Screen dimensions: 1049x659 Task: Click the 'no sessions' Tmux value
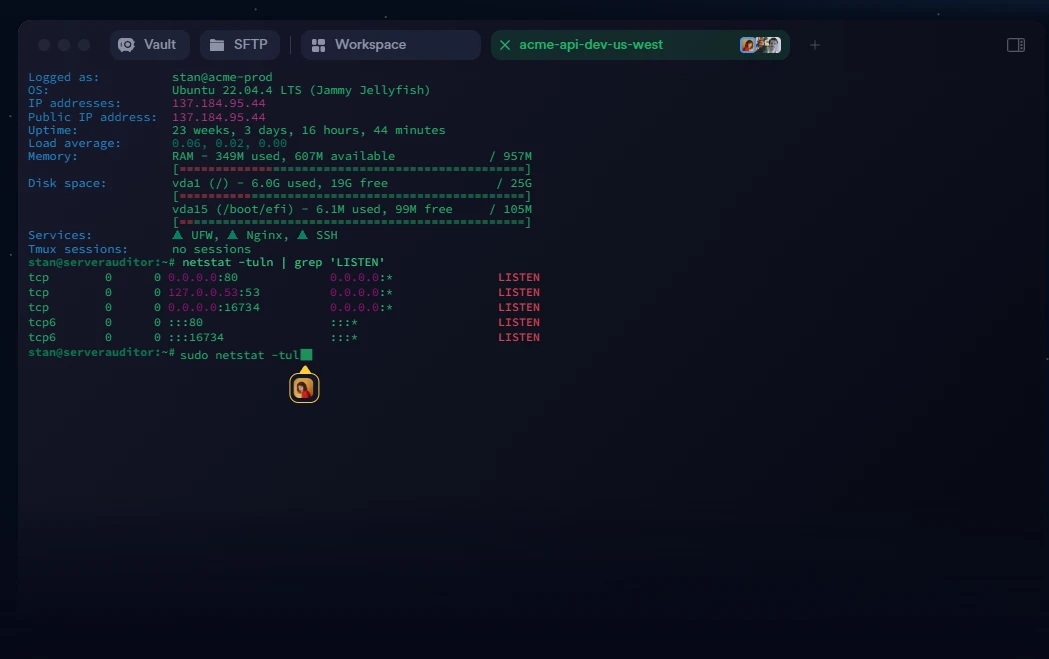(211, 249)
